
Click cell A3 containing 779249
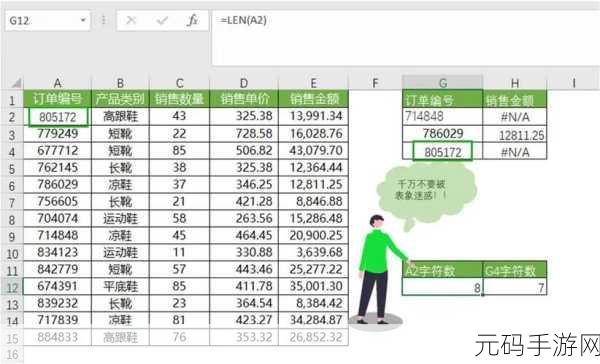coord(57,134)
